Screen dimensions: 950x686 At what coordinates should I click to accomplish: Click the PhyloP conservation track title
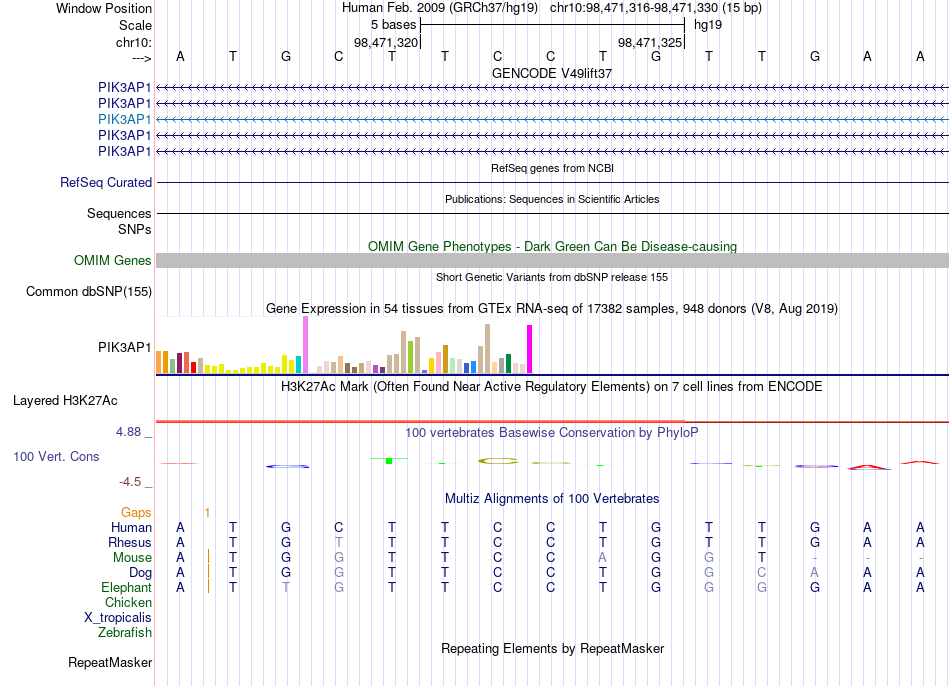coord(551,433)
